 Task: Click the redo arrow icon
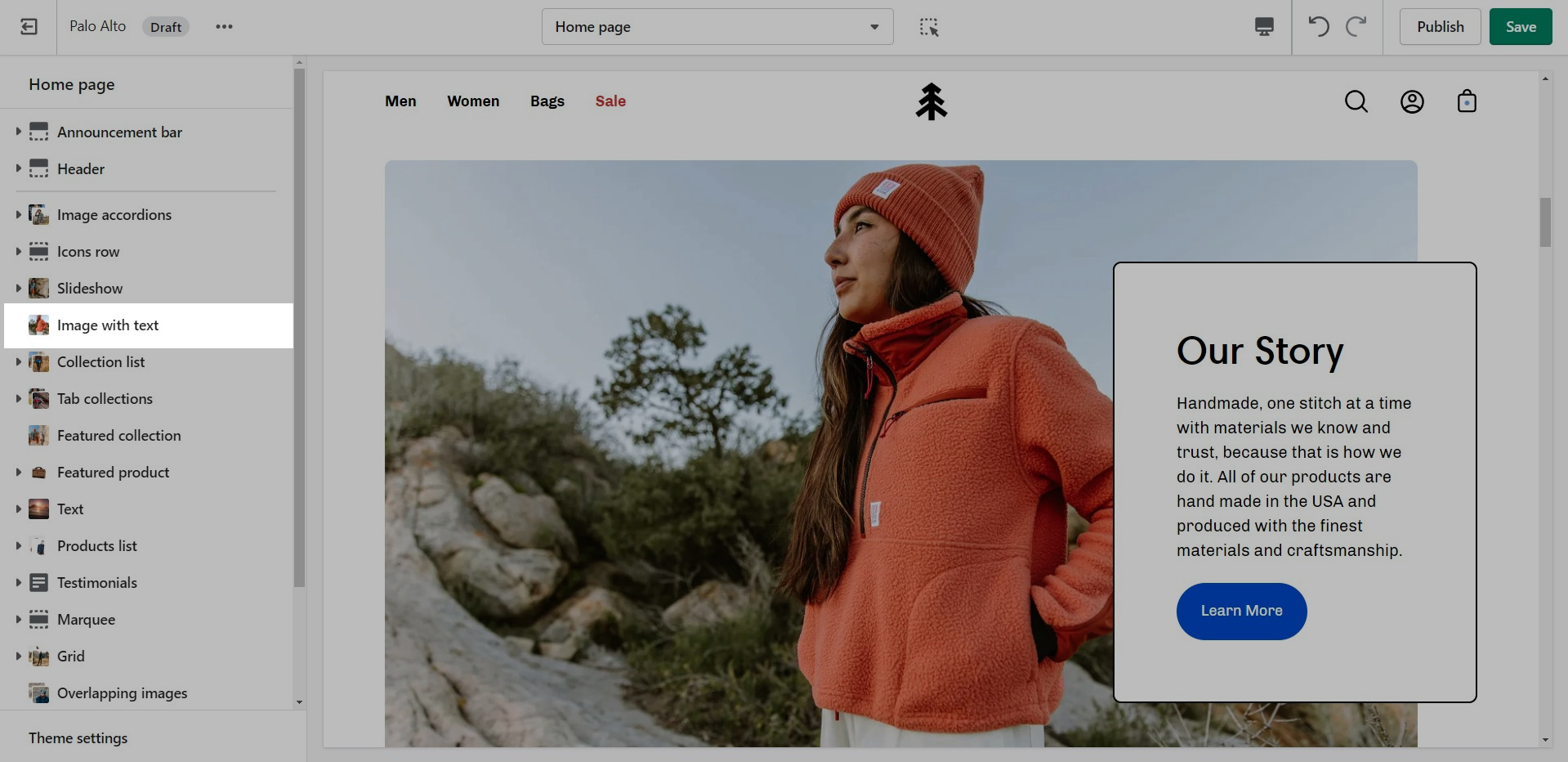[x=1356, y=27]
